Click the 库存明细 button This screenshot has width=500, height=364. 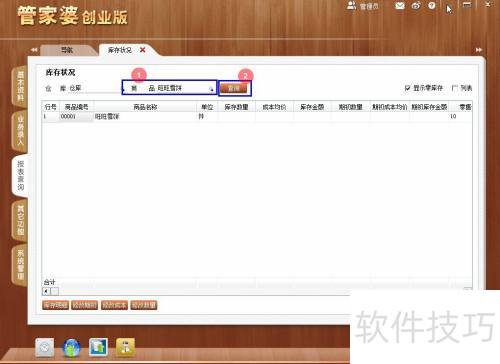tap(55, 305)
